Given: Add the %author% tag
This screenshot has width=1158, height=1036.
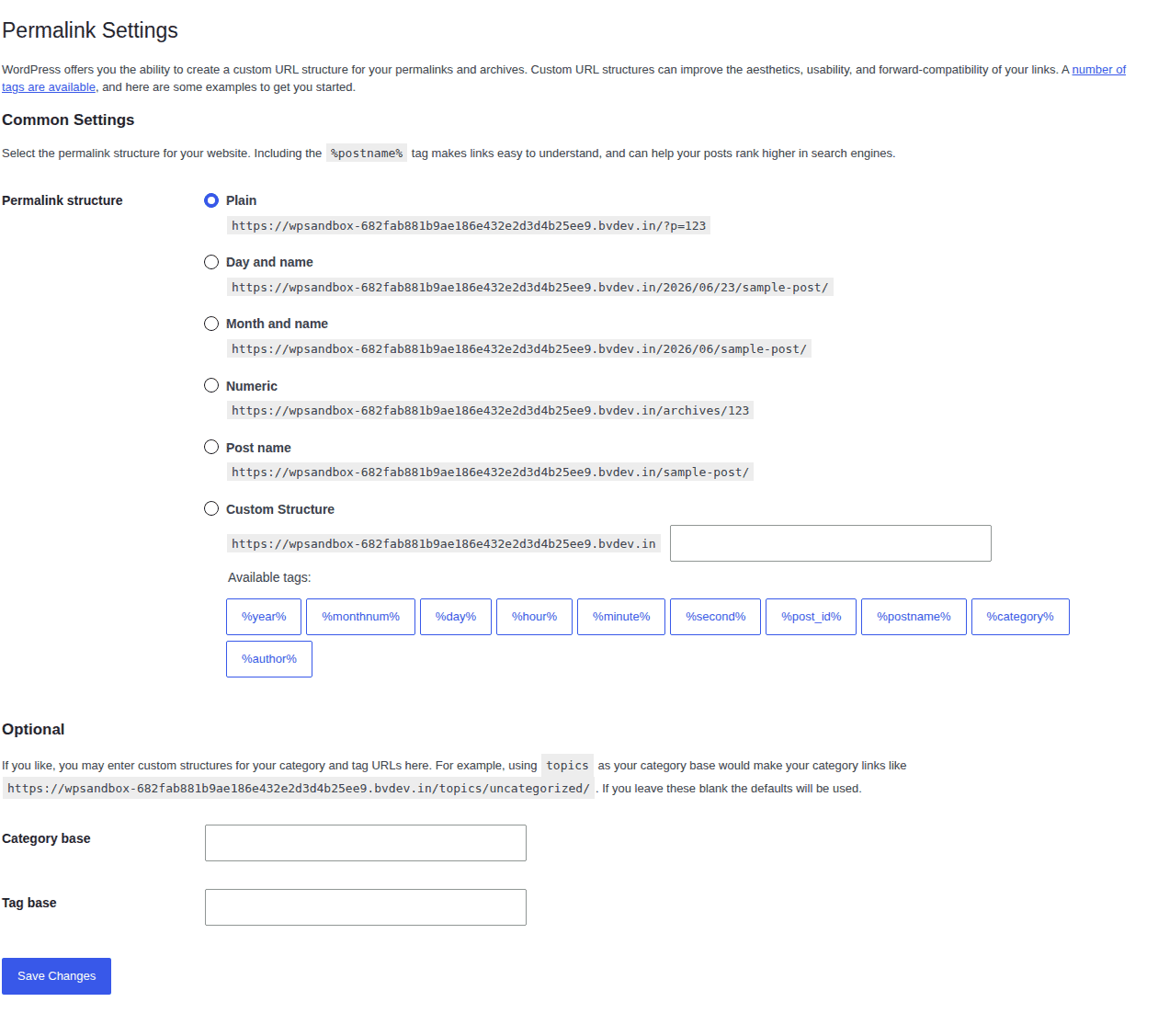Looking at the screenshot, I should 269,659.
